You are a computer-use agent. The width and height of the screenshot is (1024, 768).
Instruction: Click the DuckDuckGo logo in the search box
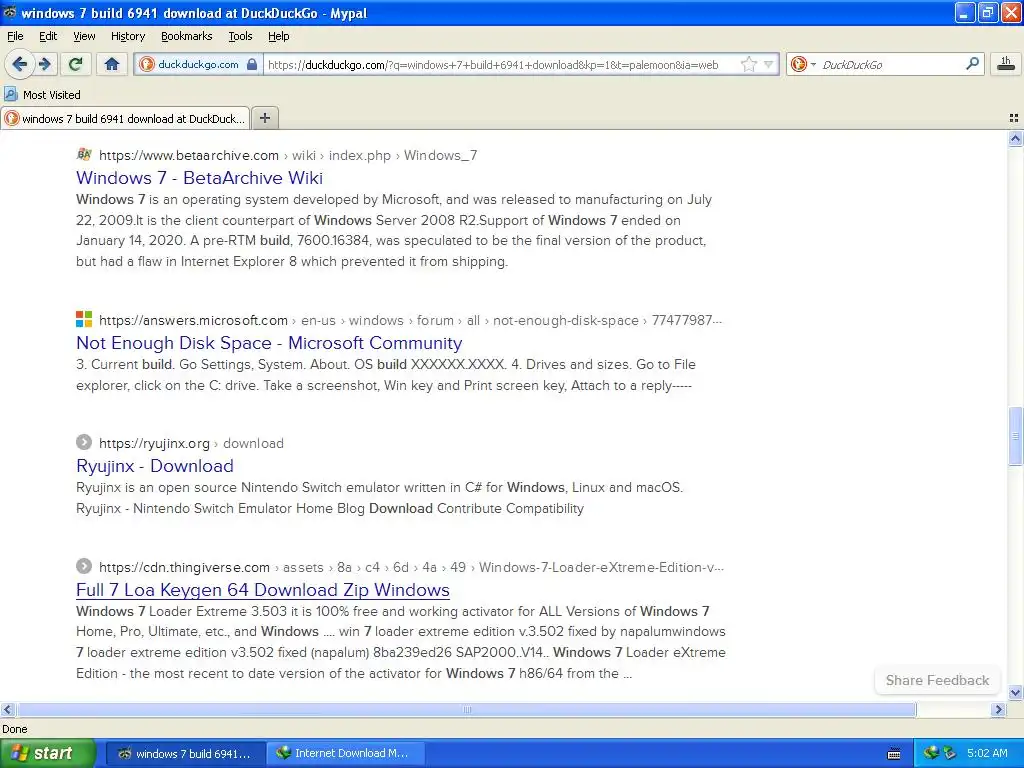(798, 64)
